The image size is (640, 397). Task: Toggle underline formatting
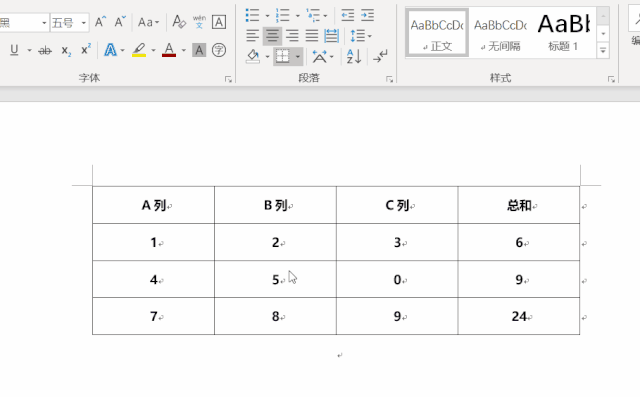(14, 50)
